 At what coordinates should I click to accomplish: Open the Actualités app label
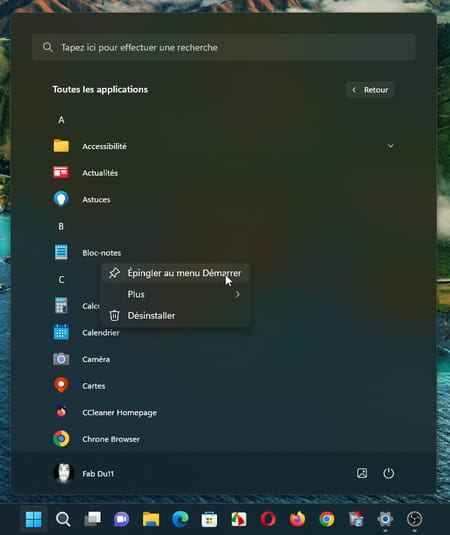pos(100,173)
